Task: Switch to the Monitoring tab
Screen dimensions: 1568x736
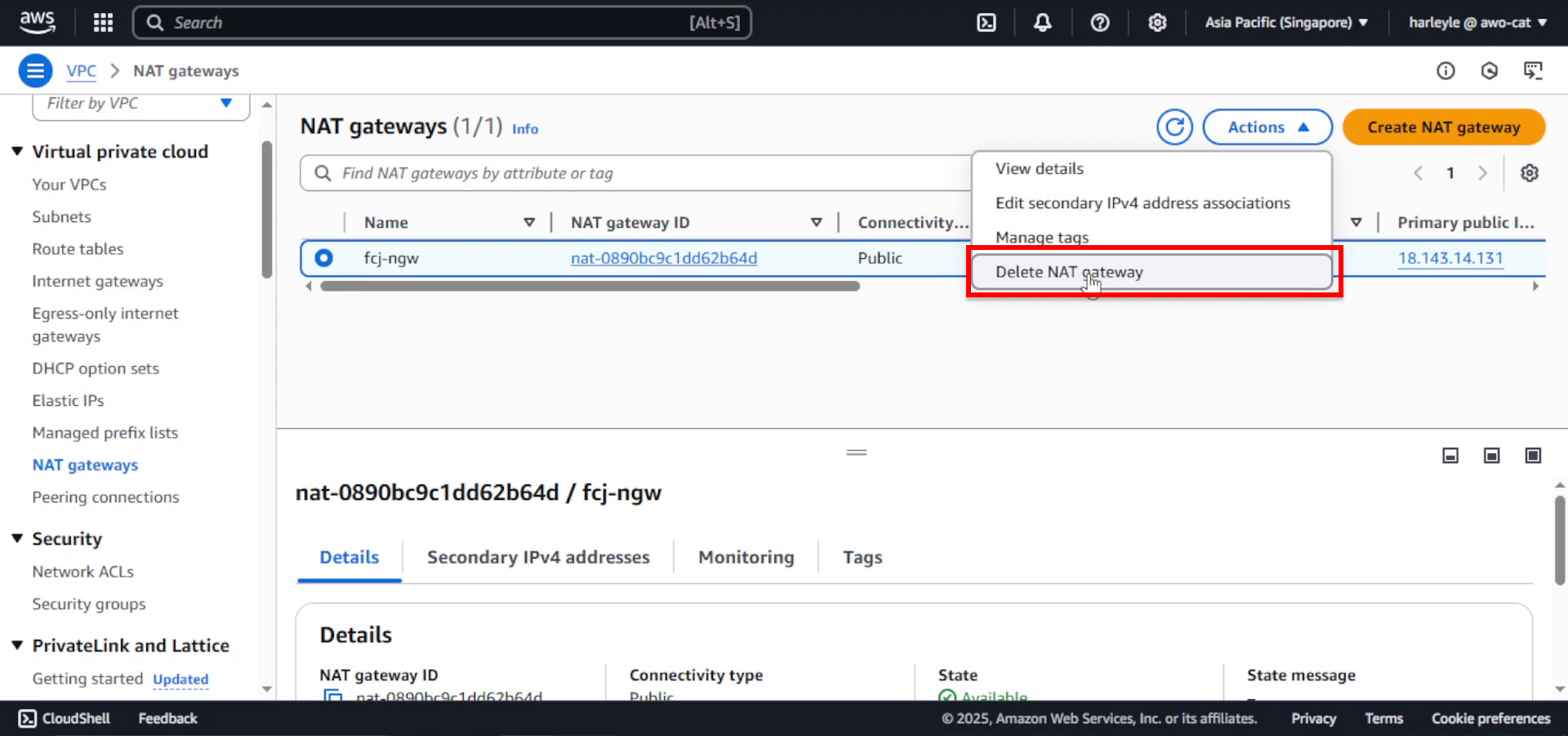Action: point(746,558)
